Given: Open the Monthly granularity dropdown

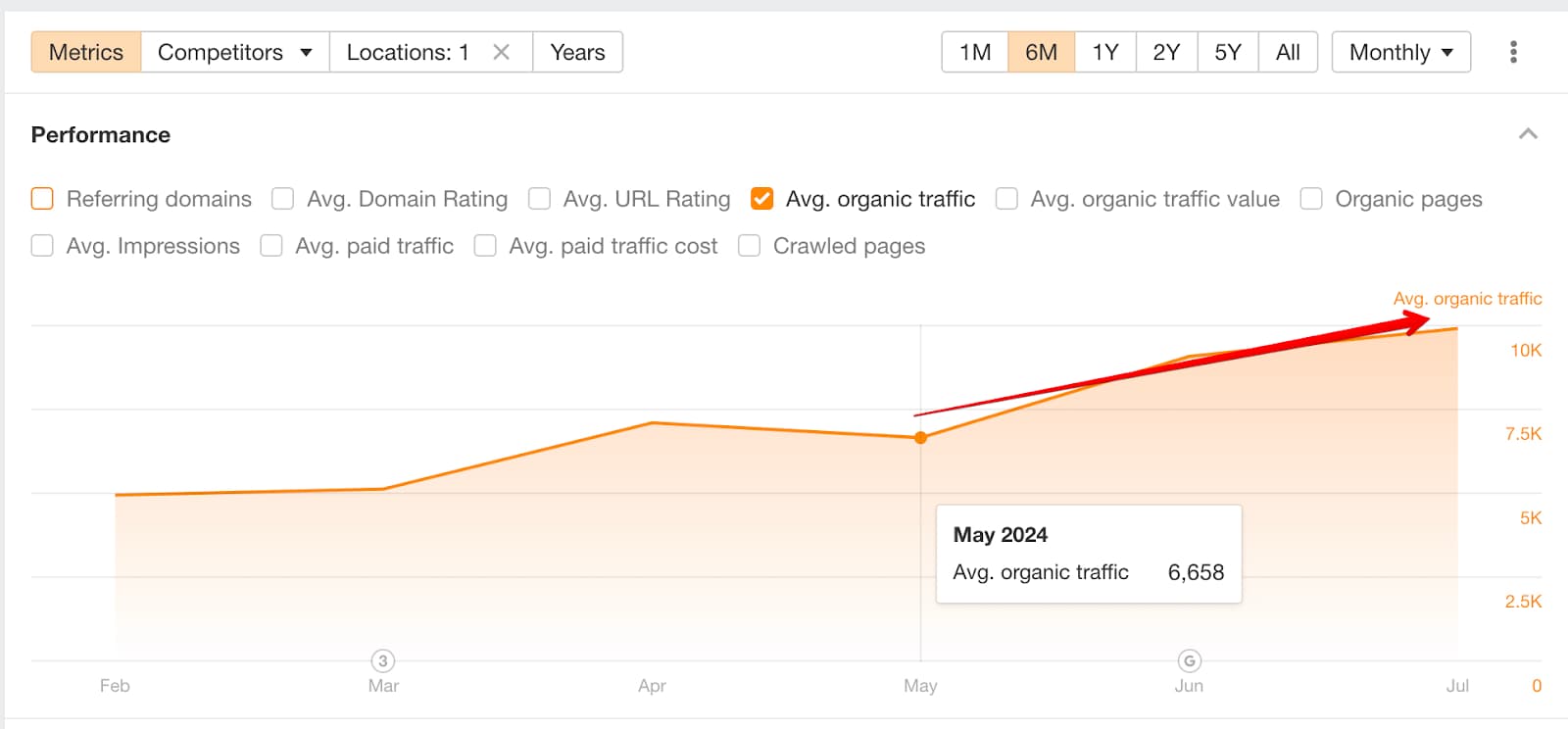Looking at the screenshot, I should [1400, 52].
